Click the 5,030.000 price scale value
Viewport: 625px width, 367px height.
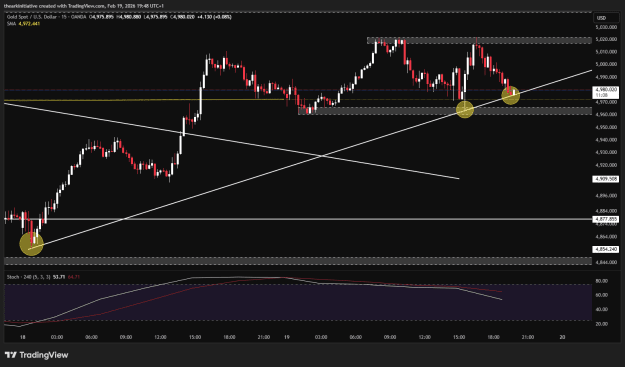point(606,27)
